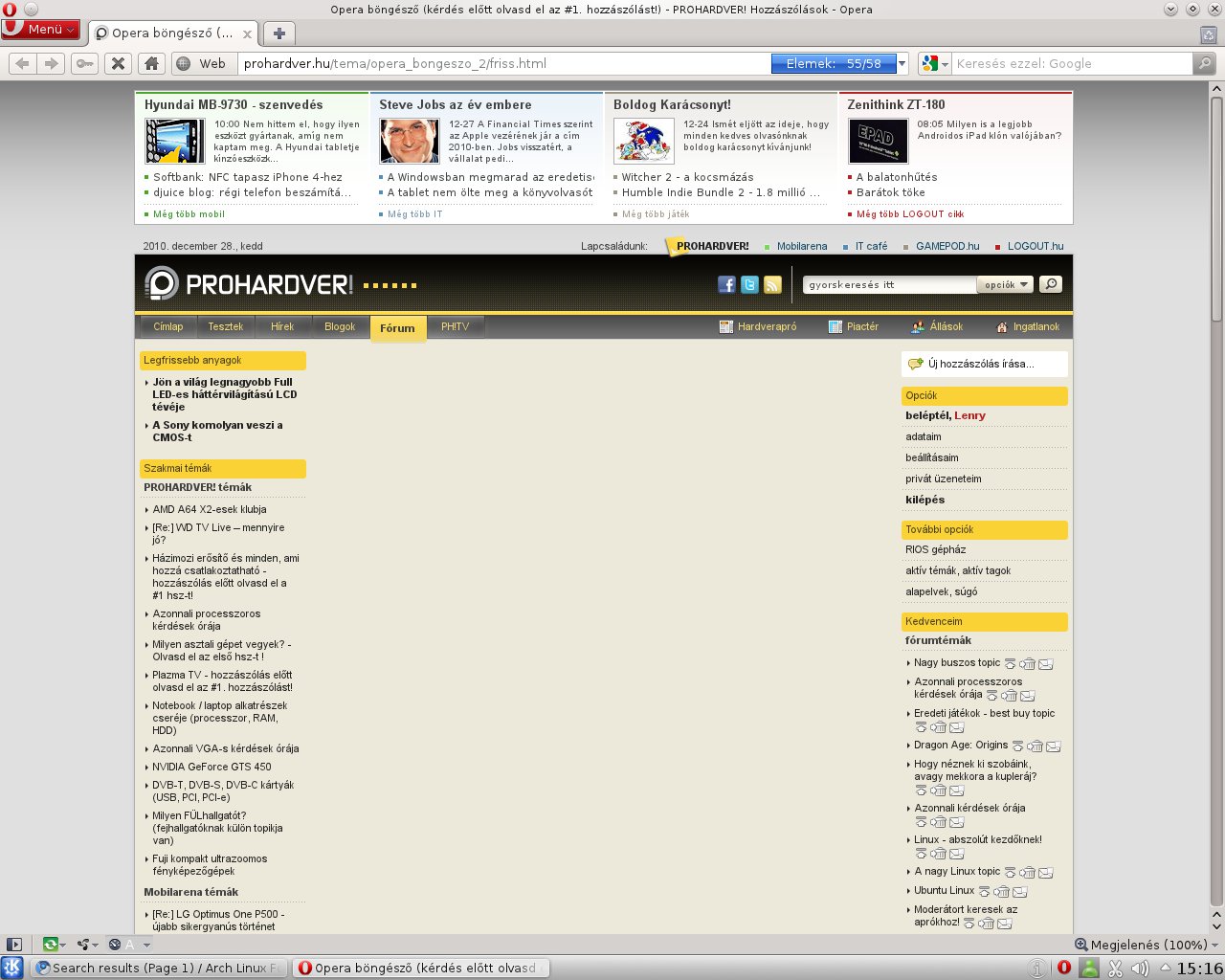Click the Elemek 55/58 loading progress bar
Image resolution: width=1225 pixels, height=980 pixels.
tap(834, 63)
